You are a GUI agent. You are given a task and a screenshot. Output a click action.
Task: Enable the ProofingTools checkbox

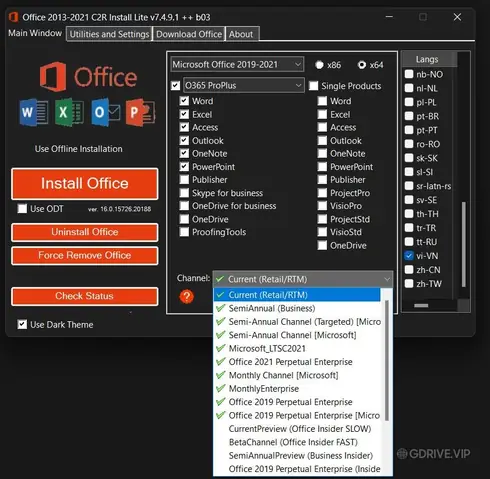[184, 232]
